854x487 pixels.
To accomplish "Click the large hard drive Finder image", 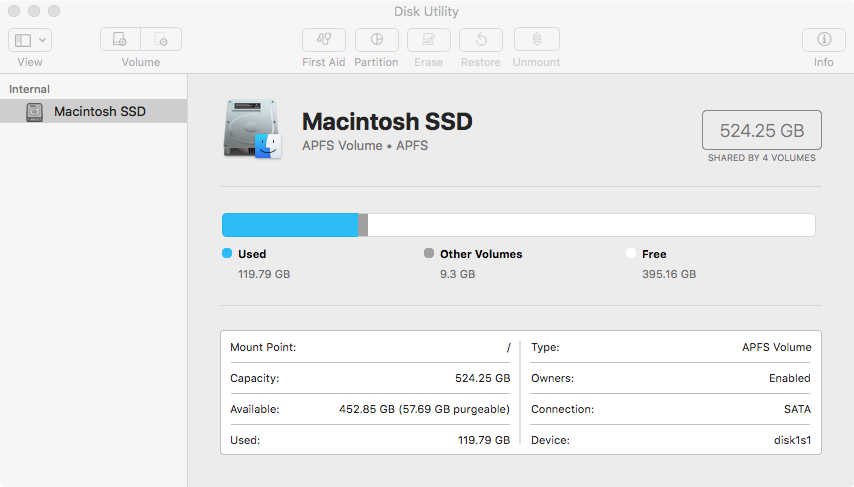I will coord(252,130).
